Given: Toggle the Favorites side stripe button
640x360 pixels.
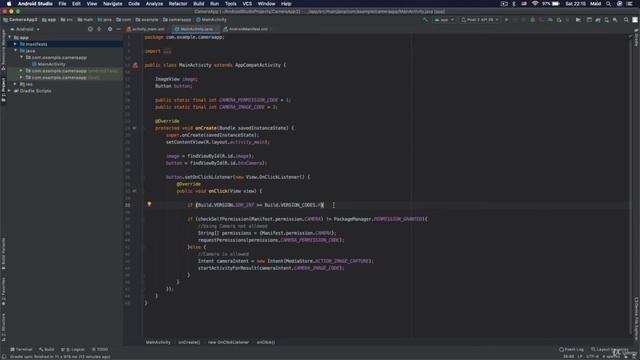Looking at the screenshot, I should pos(3,292).
